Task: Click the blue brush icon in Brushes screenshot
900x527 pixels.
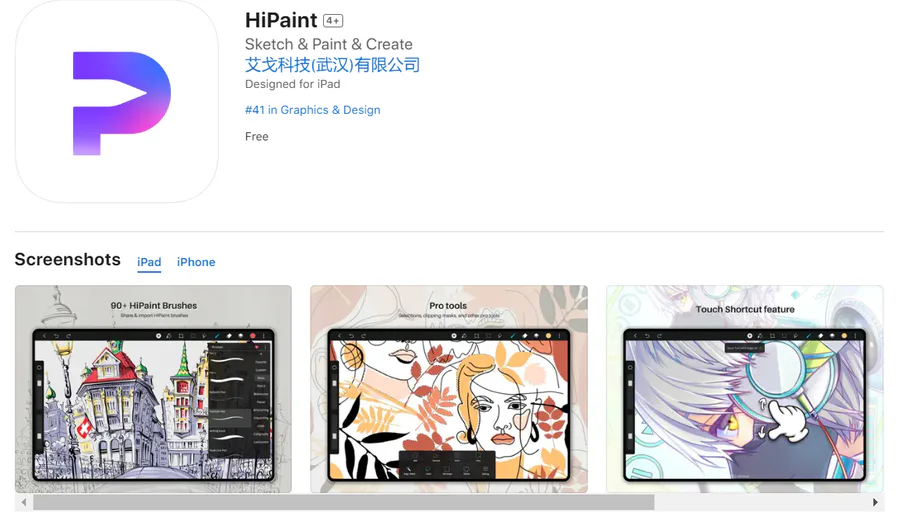Action: (x=217, y=336)
